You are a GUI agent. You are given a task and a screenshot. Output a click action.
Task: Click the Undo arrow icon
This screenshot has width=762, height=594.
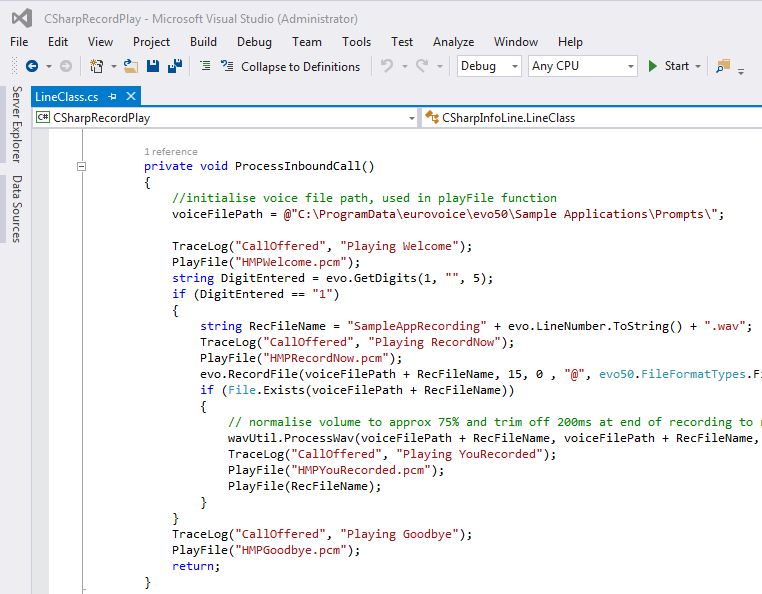click(387, 66)
